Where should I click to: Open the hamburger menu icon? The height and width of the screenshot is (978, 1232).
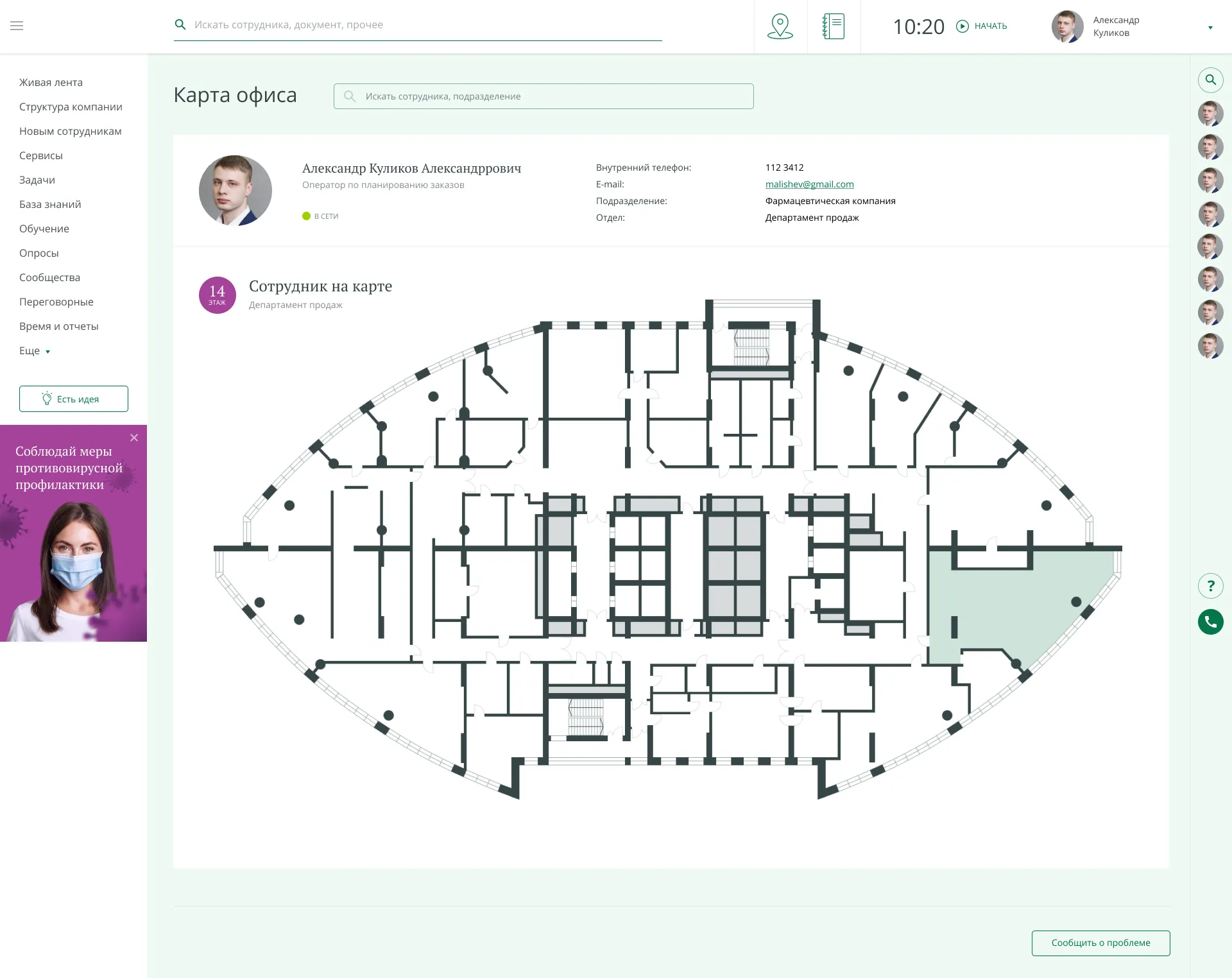17,26
